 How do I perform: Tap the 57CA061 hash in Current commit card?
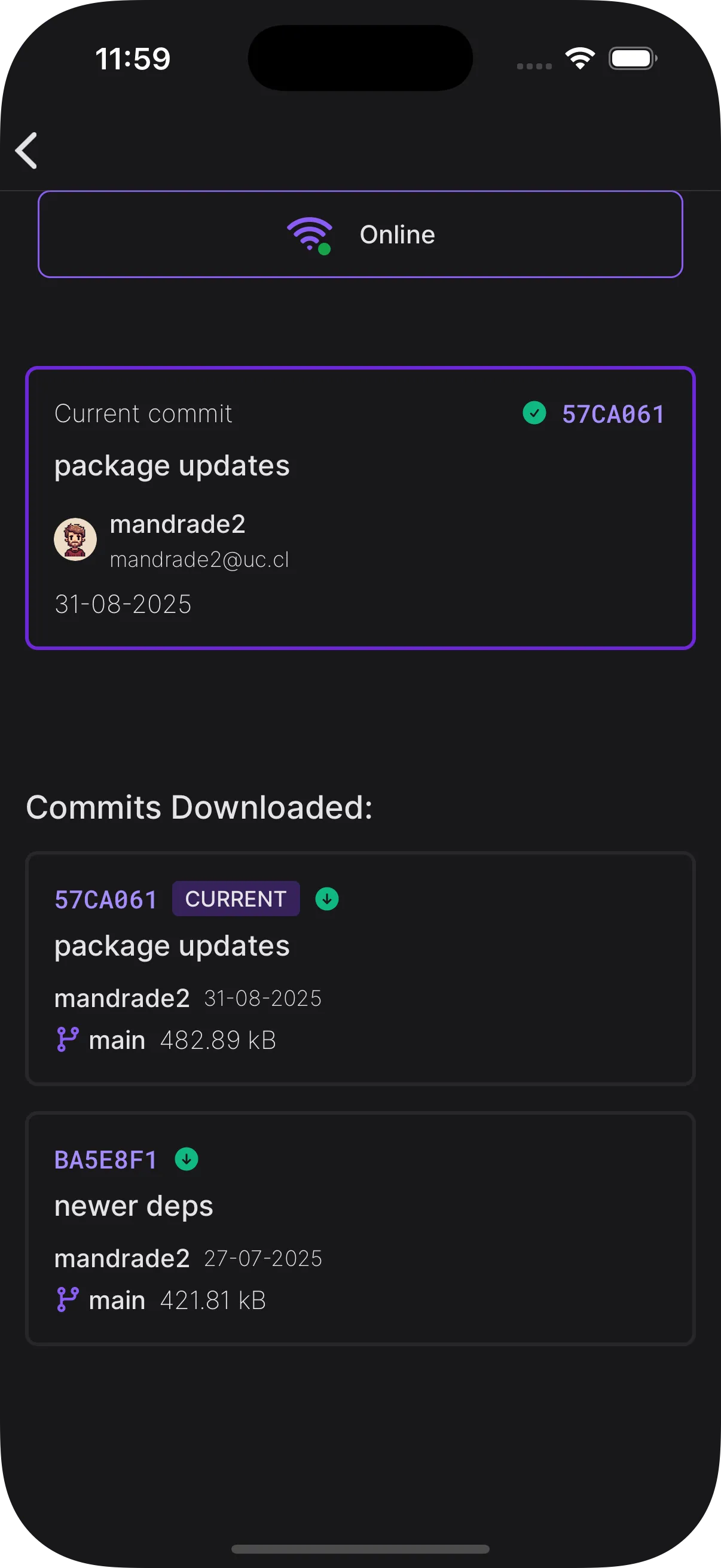point(613,414)
